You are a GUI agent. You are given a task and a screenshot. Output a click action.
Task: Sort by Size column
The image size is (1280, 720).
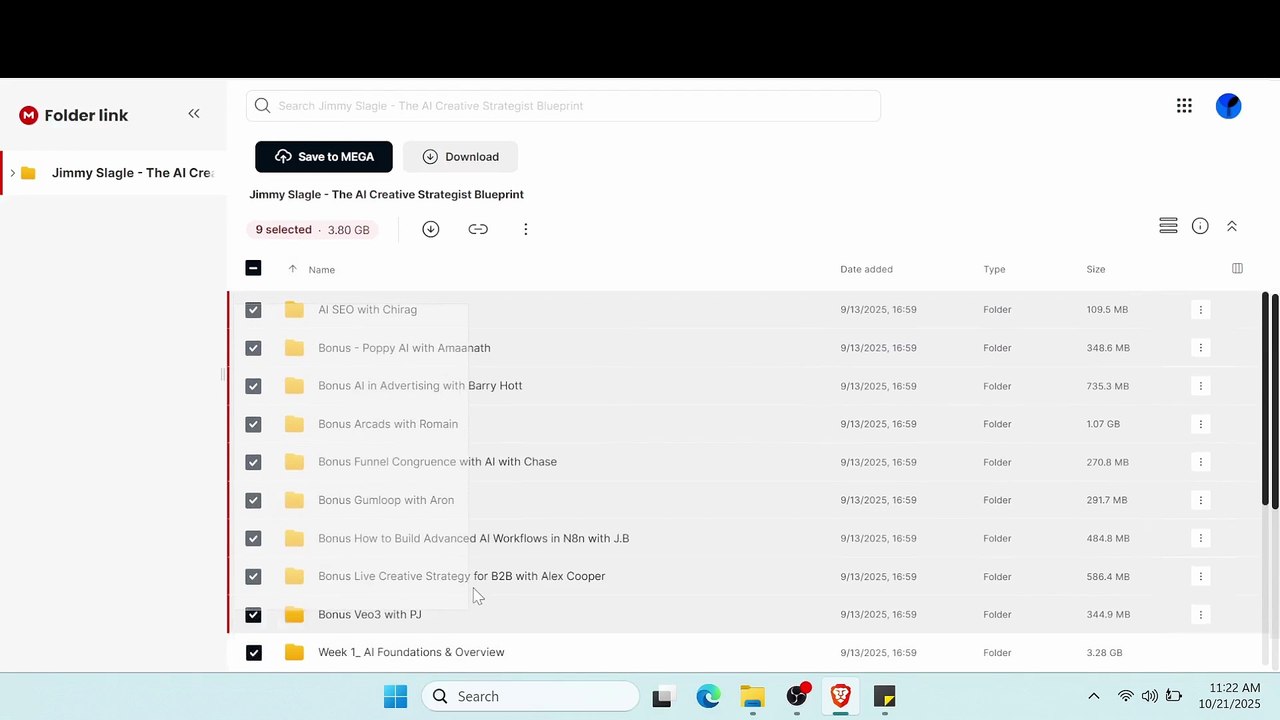(1096, 269)
